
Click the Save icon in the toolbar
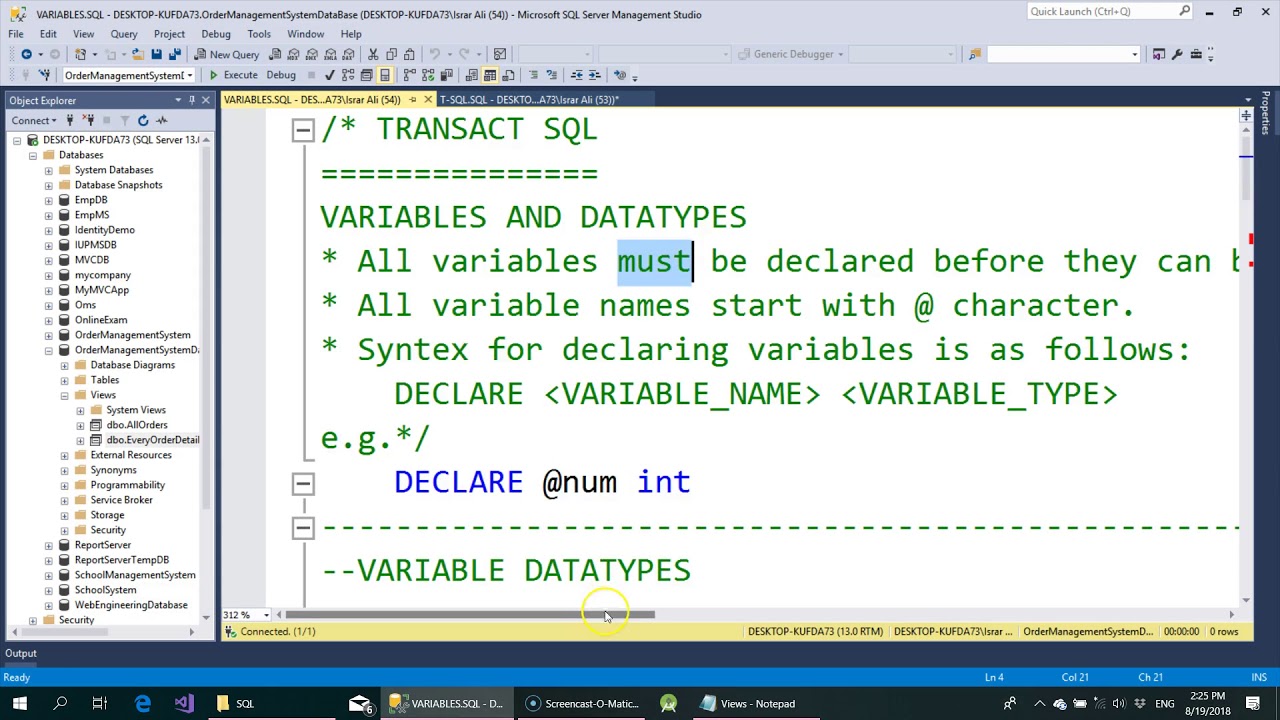coord(156,54)
